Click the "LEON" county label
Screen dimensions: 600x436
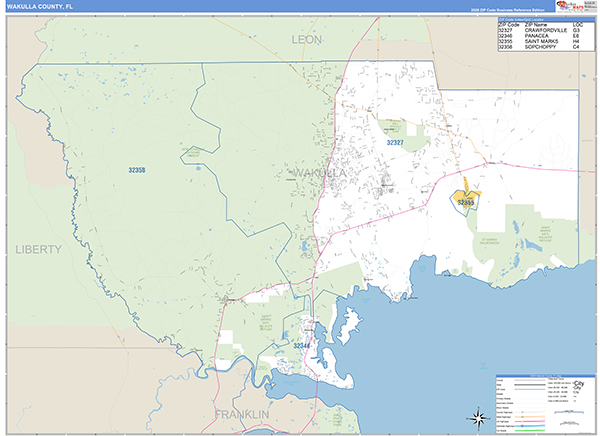click(x=307, y=39)
